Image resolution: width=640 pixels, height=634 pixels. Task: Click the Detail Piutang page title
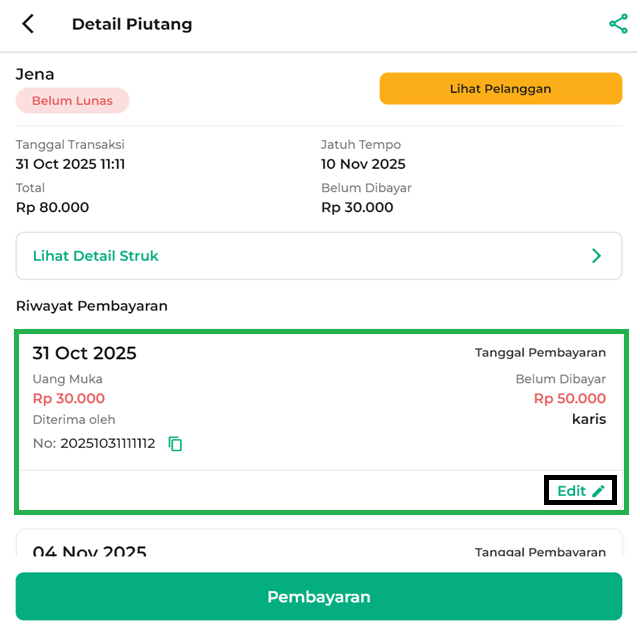click(x=132, y=24)
